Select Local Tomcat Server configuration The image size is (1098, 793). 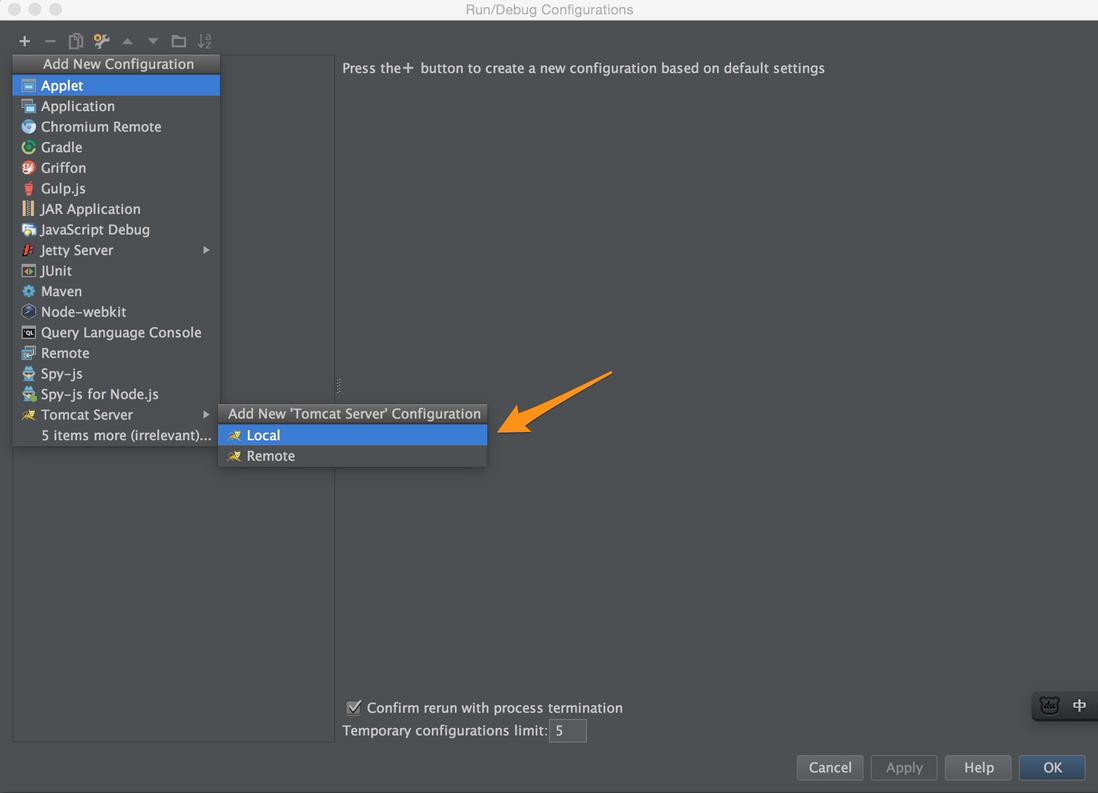(352, 435)
